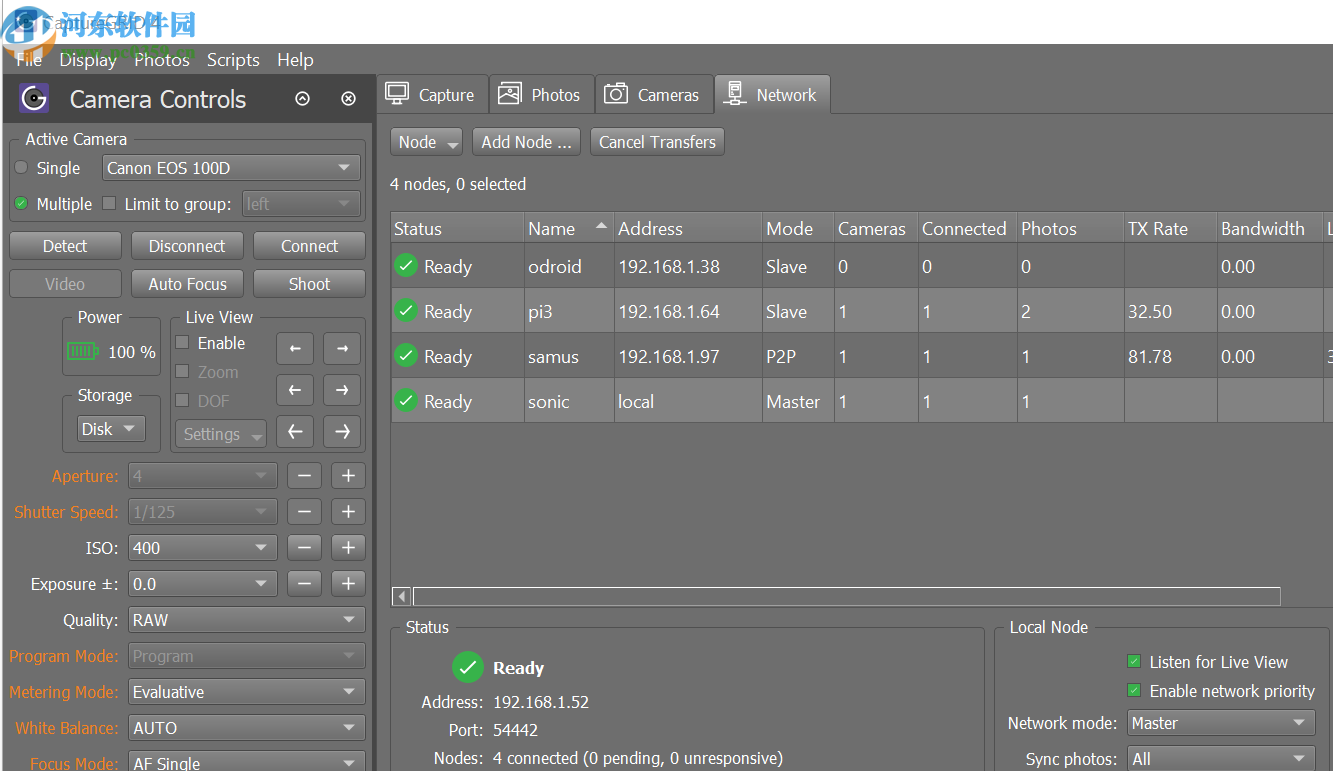Open the Metering Mode Evaluative dropdown
Screen dimensions: 1333x771
coord(247,692)
